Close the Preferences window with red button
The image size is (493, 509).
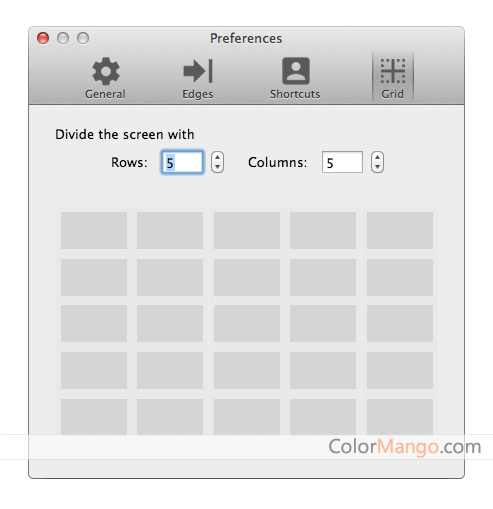[43, 38]
